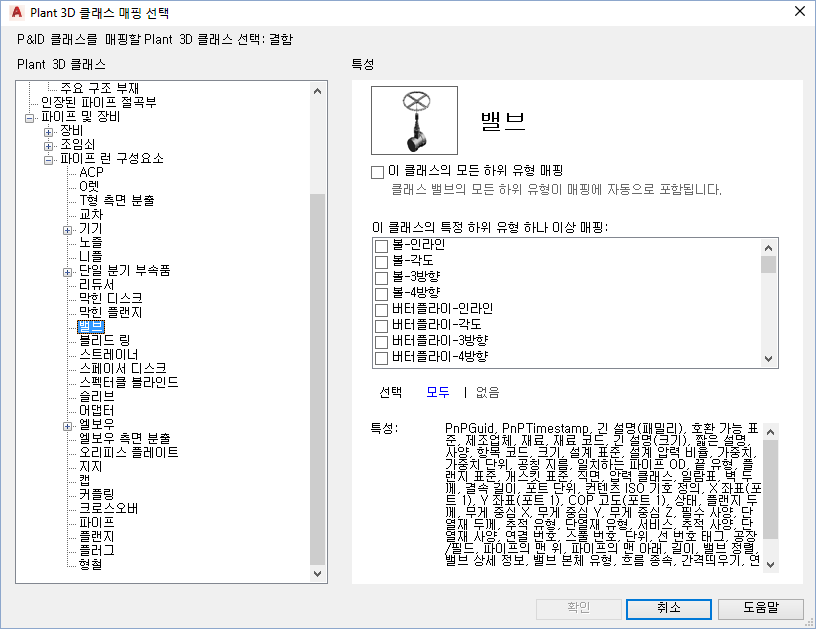The width and height of the screenshot is (816, 629).
Task: Select the 슬리브 tree item
Action: tap(96, 396)
